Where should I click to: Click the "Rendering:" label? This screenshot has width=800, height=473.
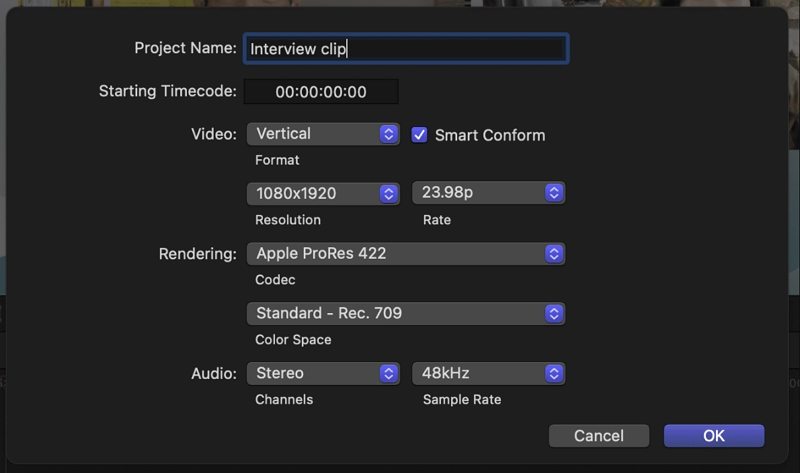point(197,254)
